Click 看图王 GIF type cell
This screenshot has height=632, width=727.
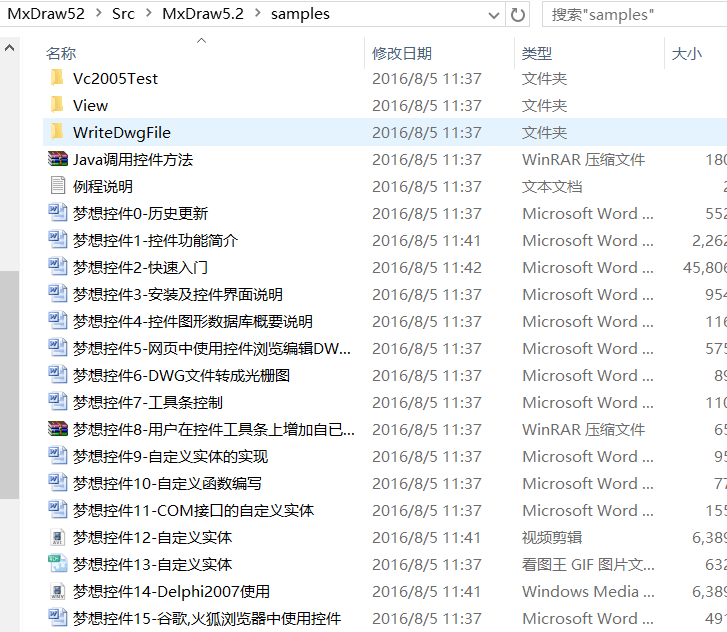(588, 564)
